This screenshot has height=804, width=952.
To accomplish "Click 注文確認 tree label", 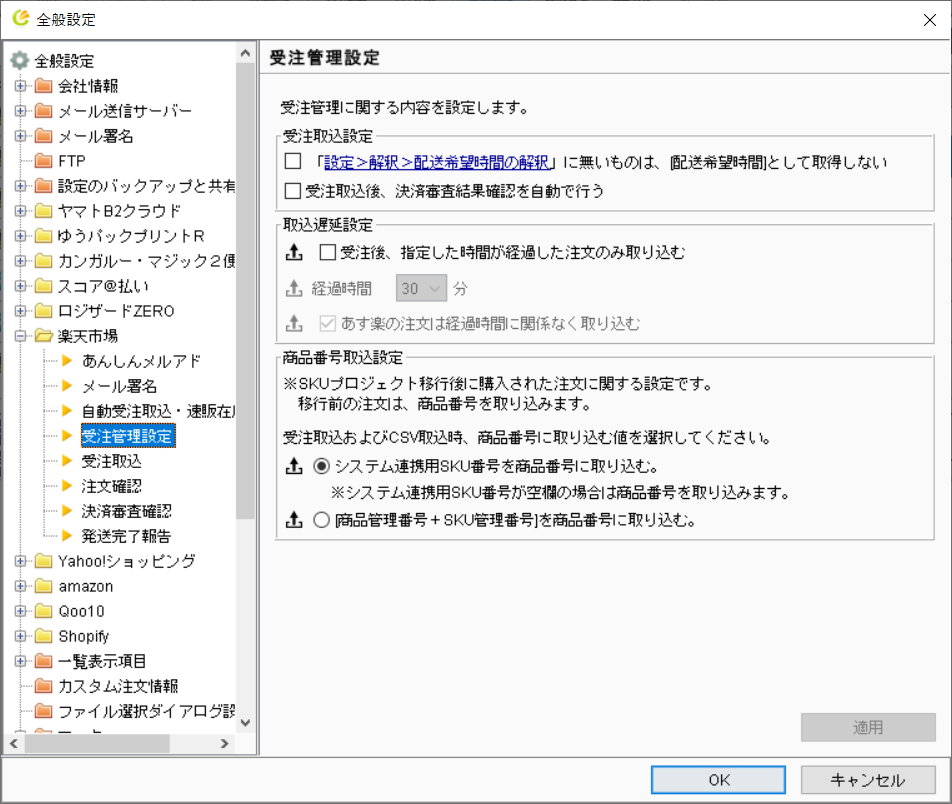I will pyautogui.click(x=111, y=486).
